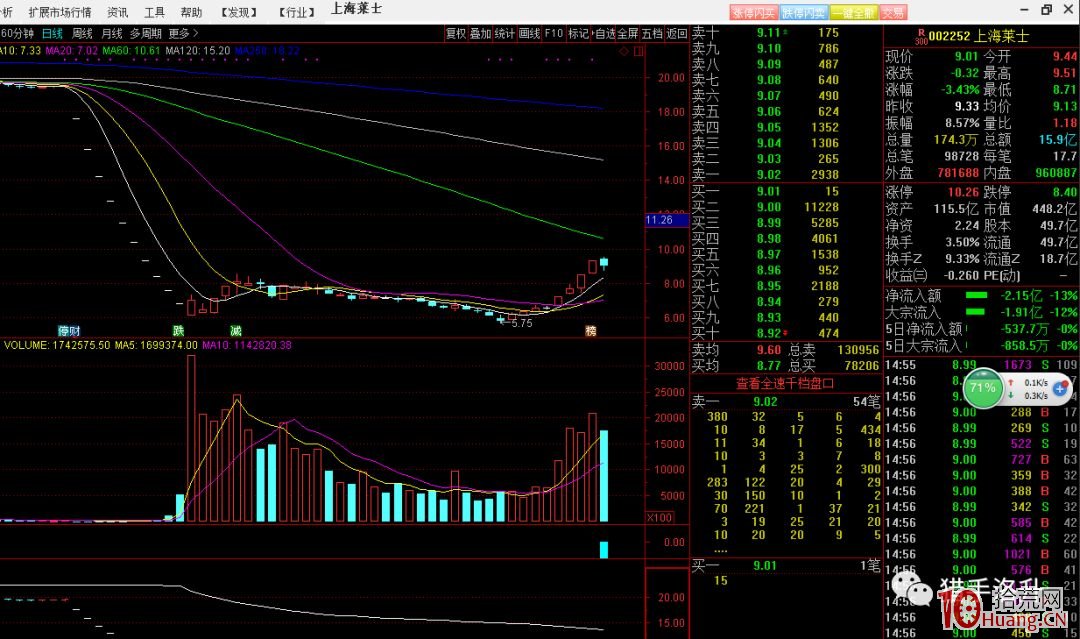Toggle 叠加 overlay on the chart

(x=480, y=33)
